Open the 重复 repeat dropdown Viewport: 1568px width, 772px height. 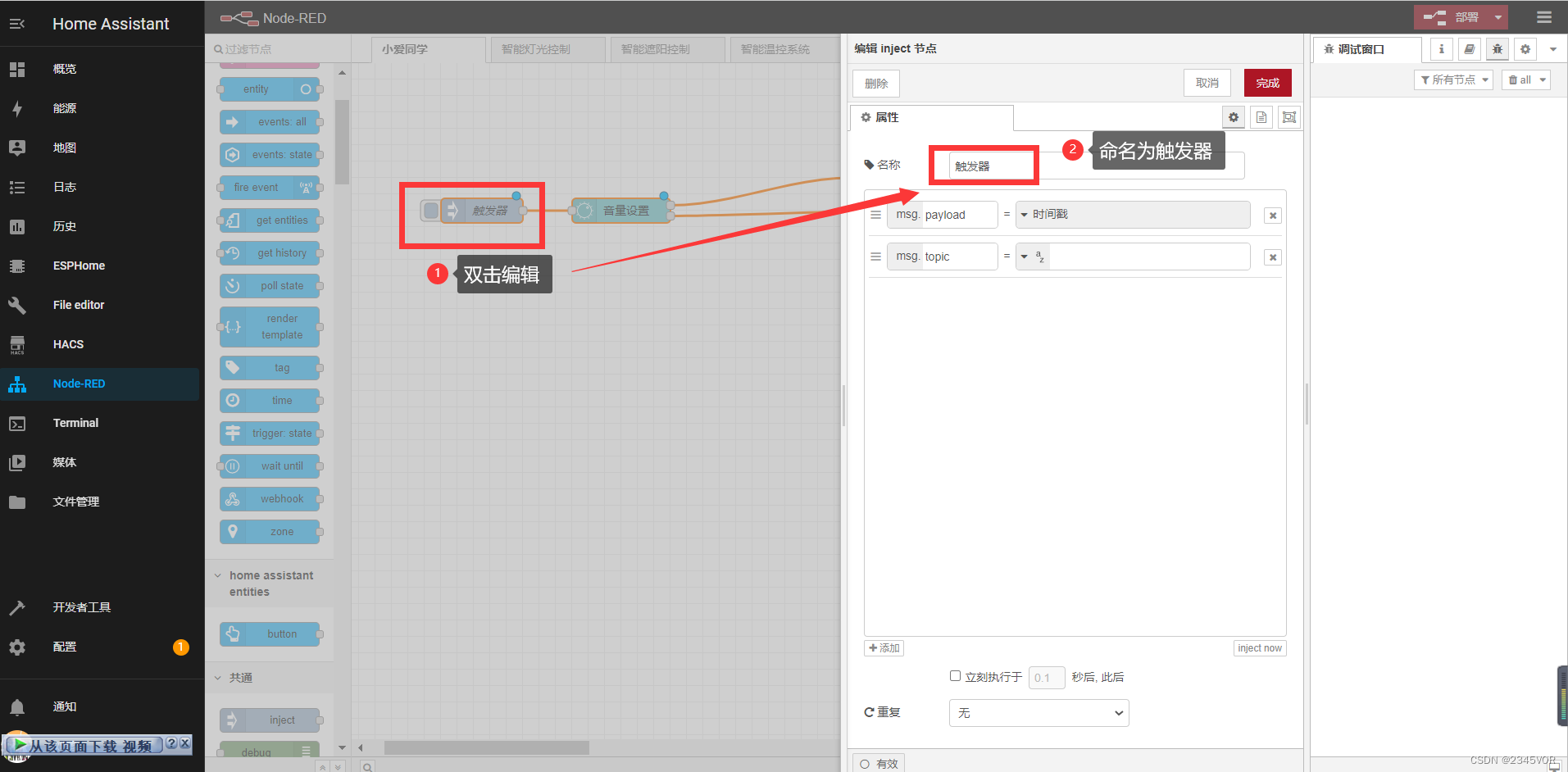click(1039, 713)
